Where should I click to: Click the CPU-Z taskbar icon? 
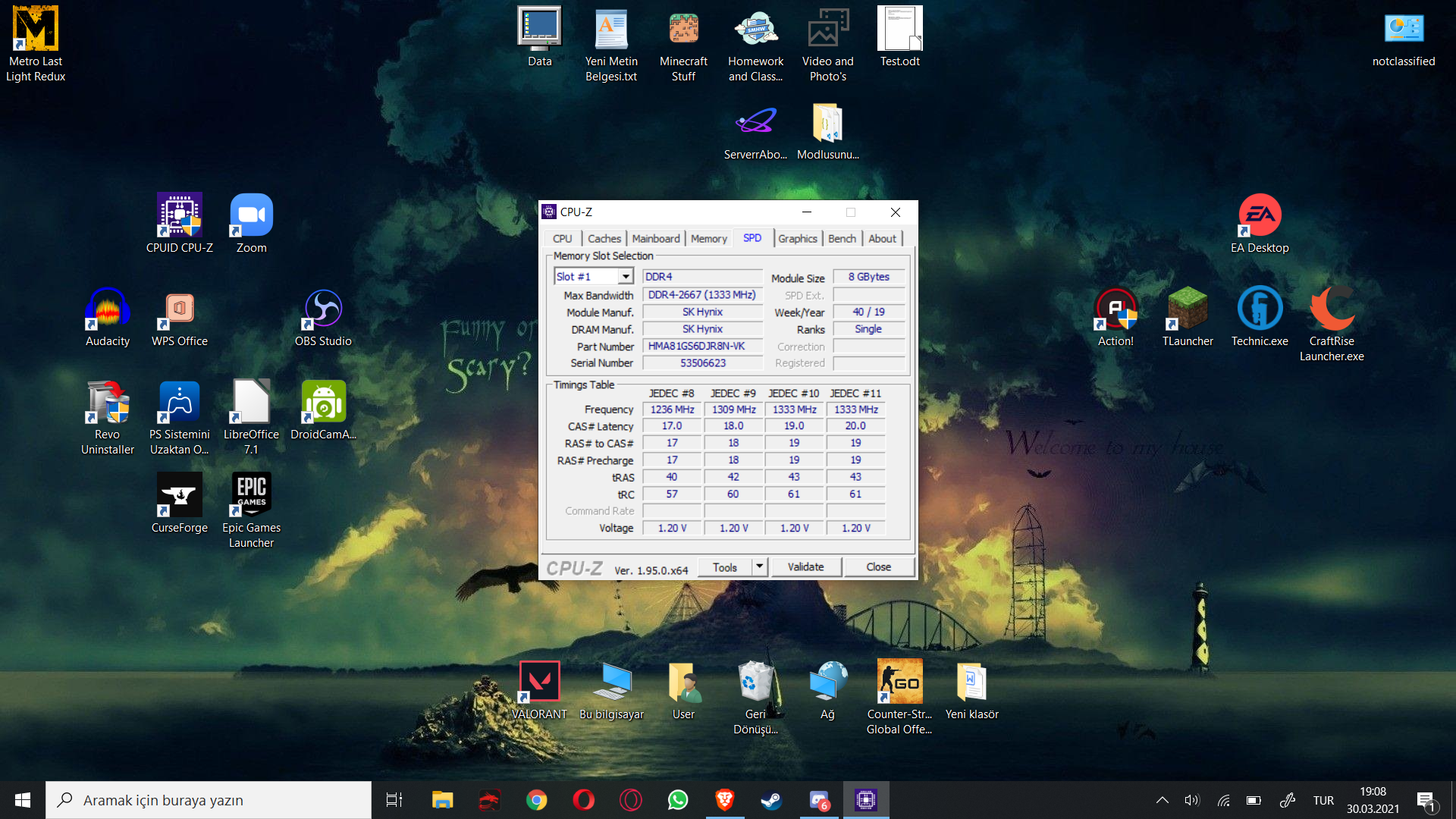pos(865,800)
